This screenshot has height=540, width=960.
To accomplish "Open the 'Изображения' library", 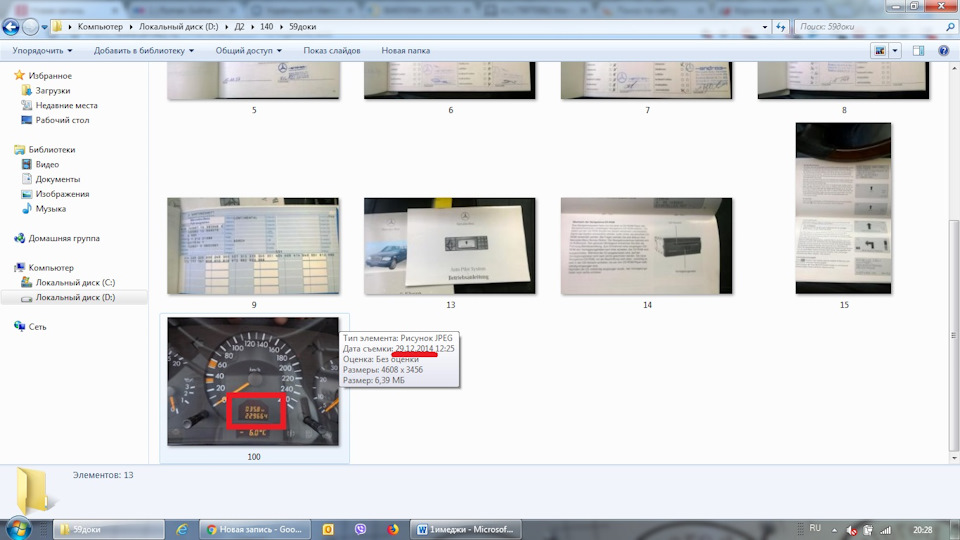I will click(x=62, y=193).
